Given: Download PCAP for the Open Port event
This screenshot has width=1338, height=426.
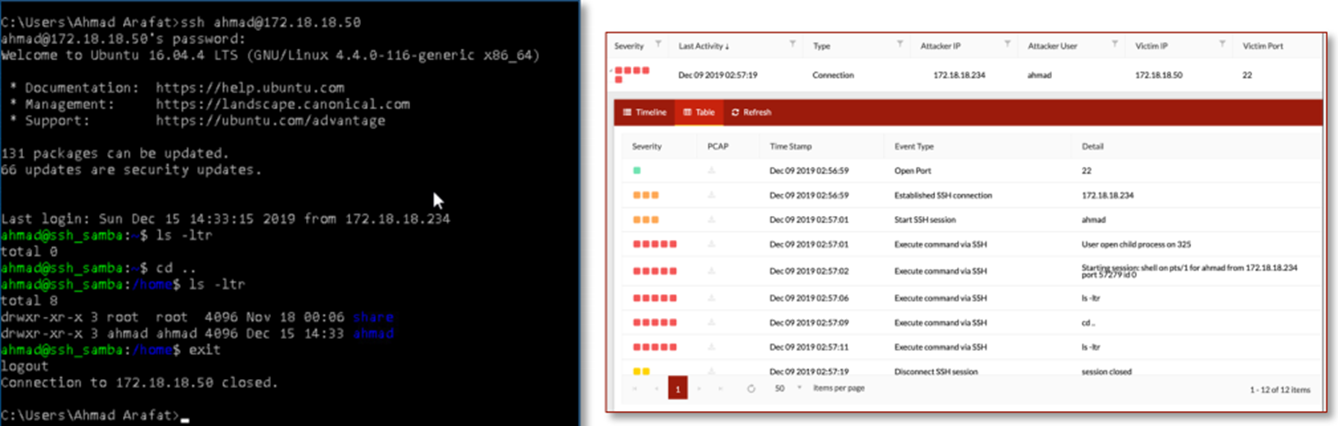Looking at the screenshot, I should (712, 171).
